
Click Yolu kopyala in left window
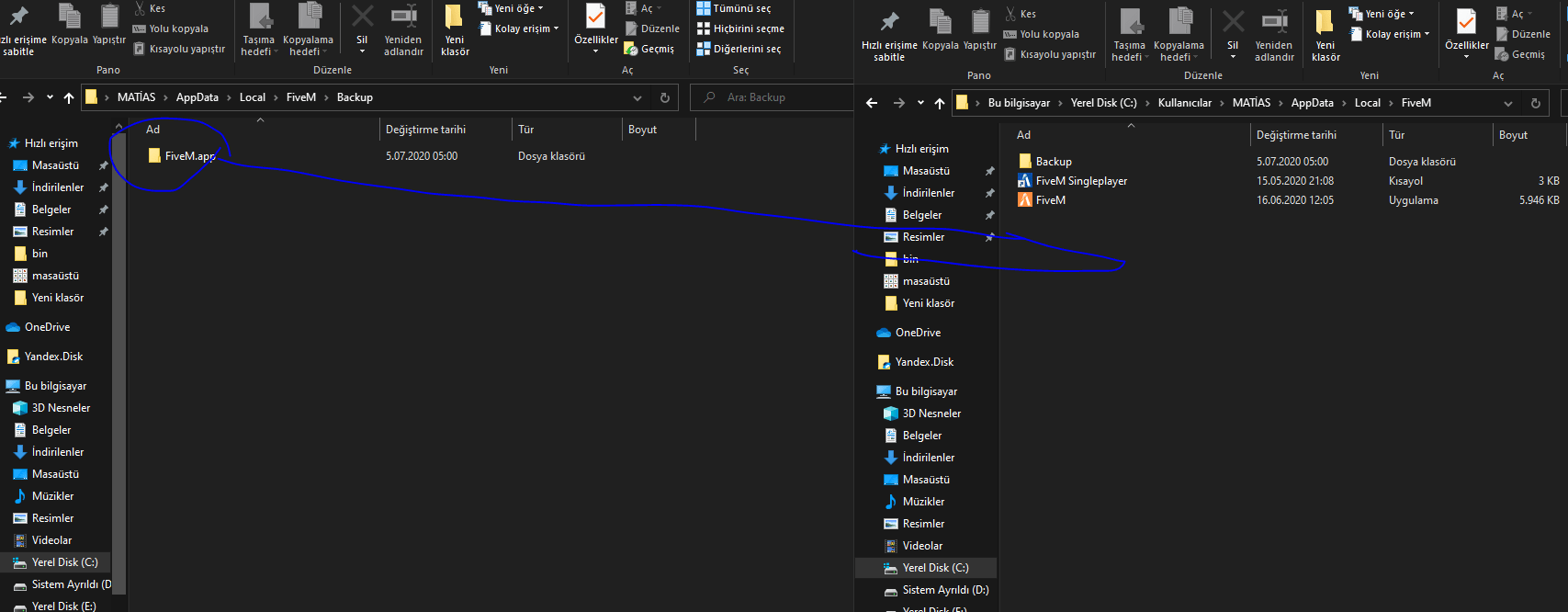tap(171, 28)
